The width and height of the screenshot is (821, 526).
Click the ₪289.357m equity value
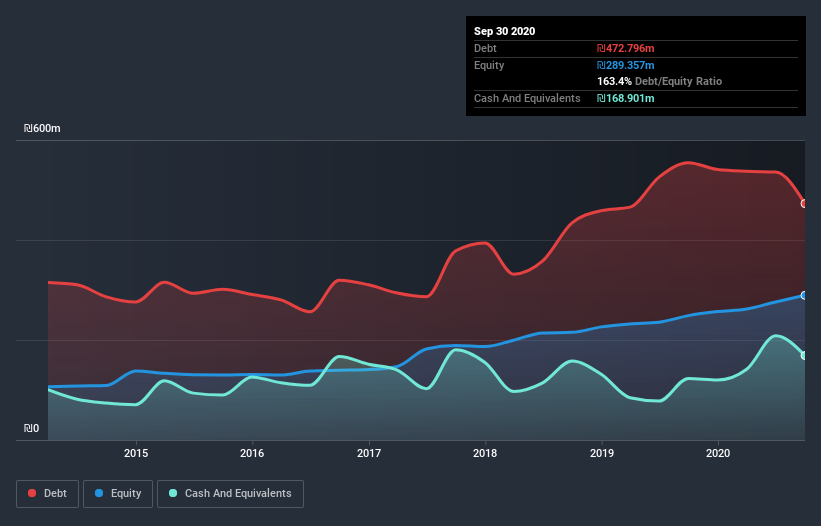coord(626,65)
